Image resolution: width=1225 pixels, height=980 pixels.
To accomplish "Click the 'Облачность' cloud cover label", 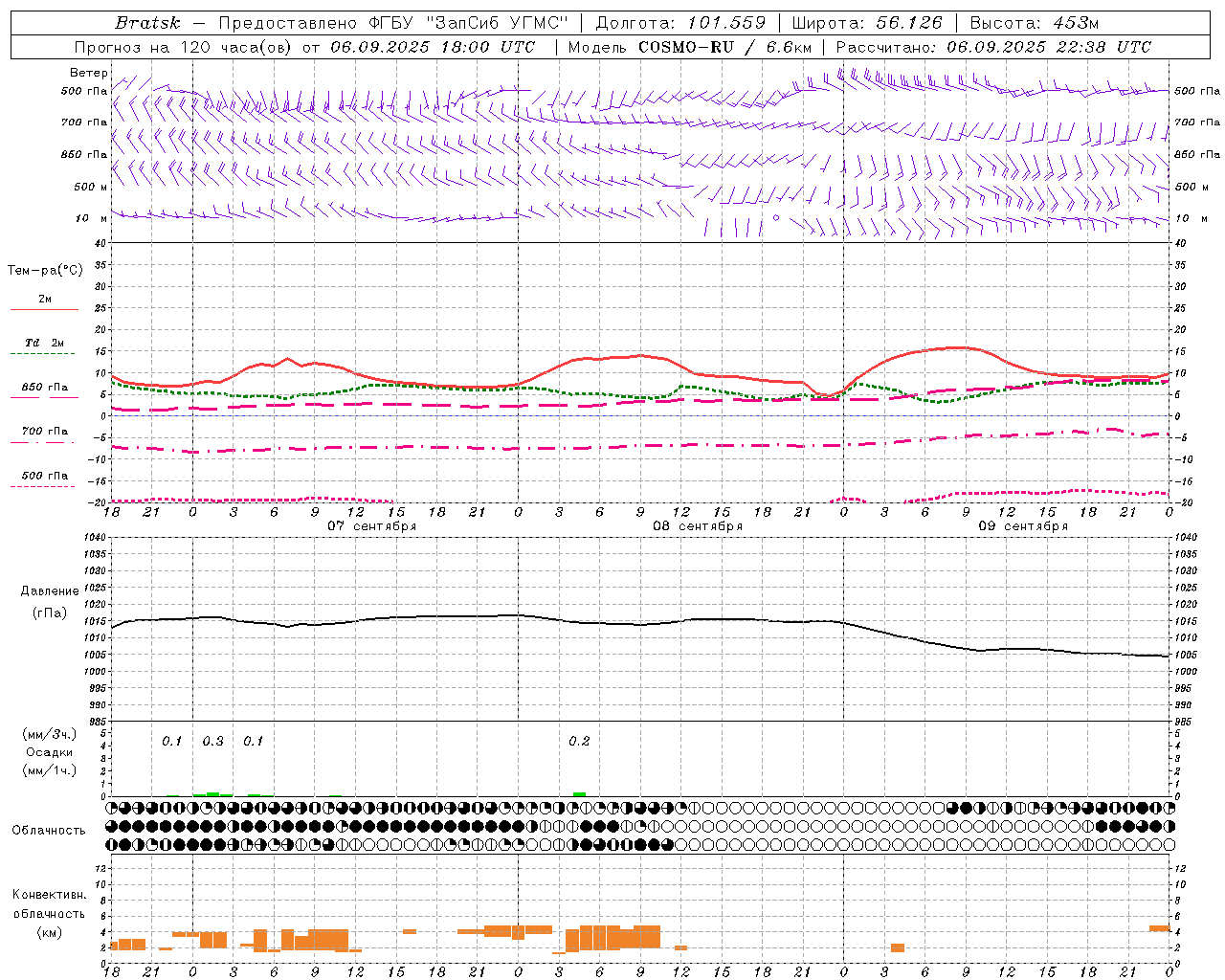I will 49,831.
